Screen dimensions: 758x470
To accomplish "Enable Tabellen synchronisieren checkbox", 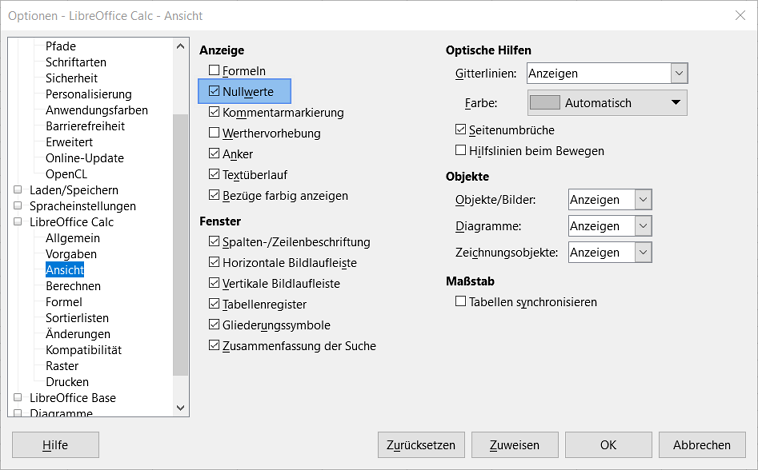I will (461, 302).
